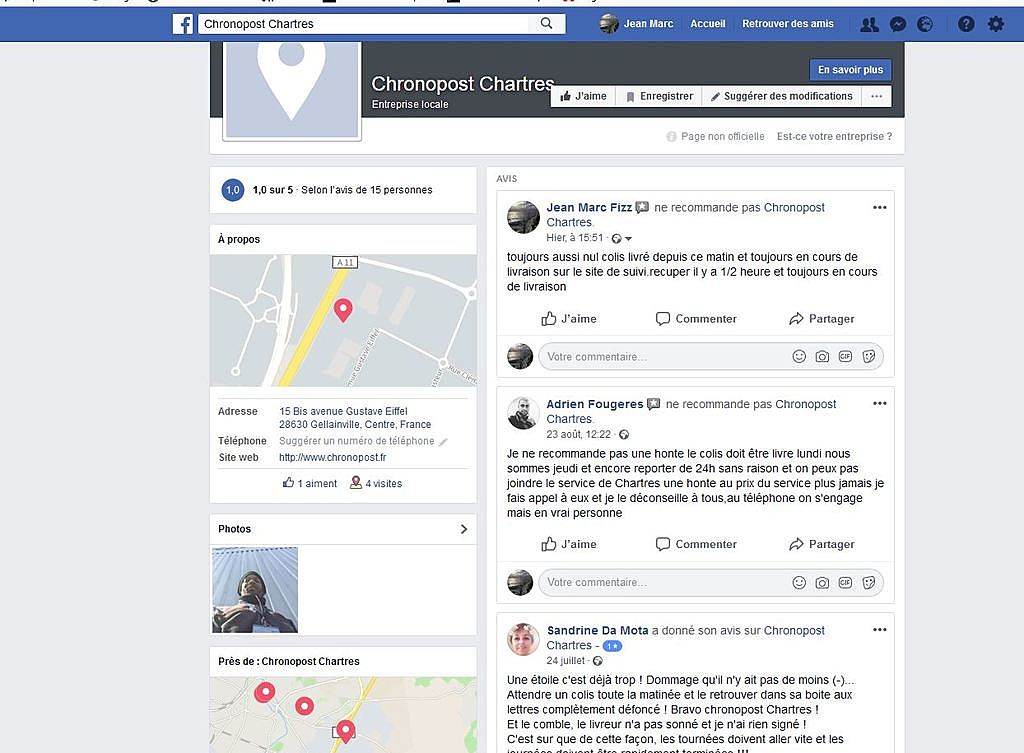
Task: Like Jean Marc Fizz's review
Action: tap(569, 319)
